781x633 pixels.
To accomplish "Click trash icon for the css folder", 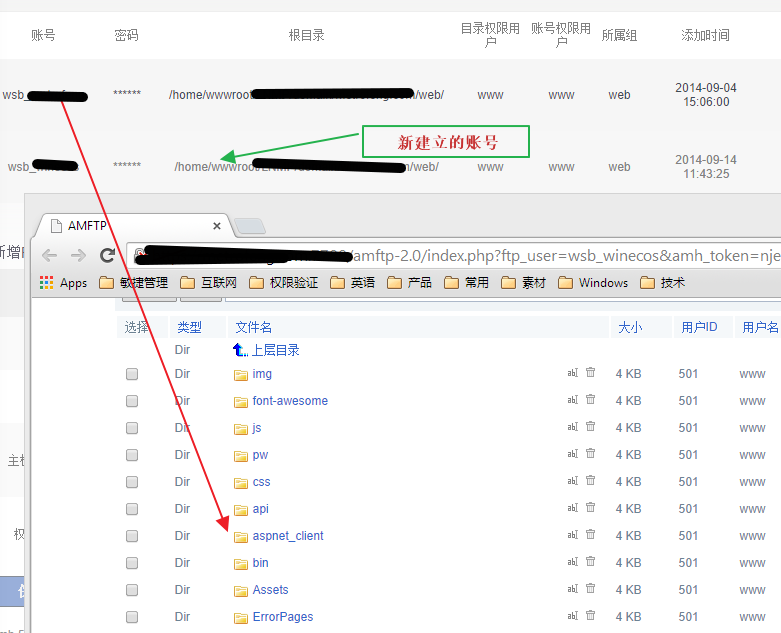I will point(590,481).
